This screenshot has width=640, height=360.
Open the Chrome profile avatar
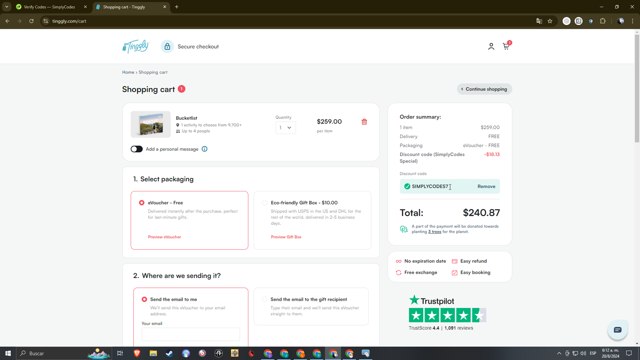coord(621,21)
